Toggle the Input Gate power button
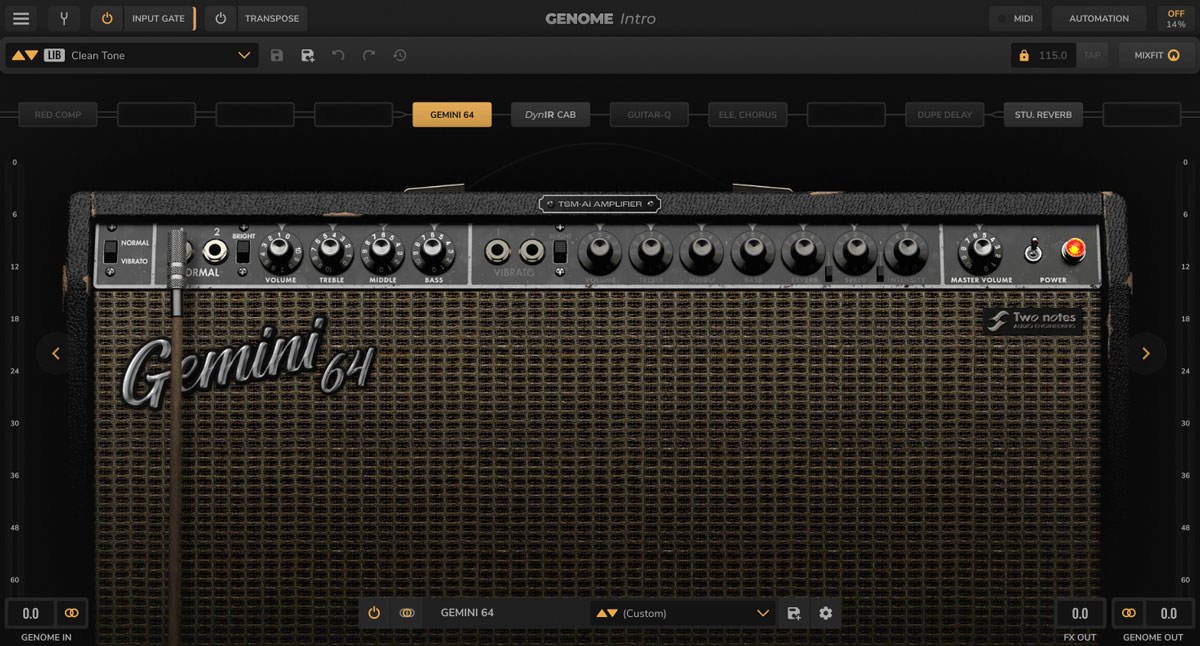1200x646 pixels. pos(107,18)
